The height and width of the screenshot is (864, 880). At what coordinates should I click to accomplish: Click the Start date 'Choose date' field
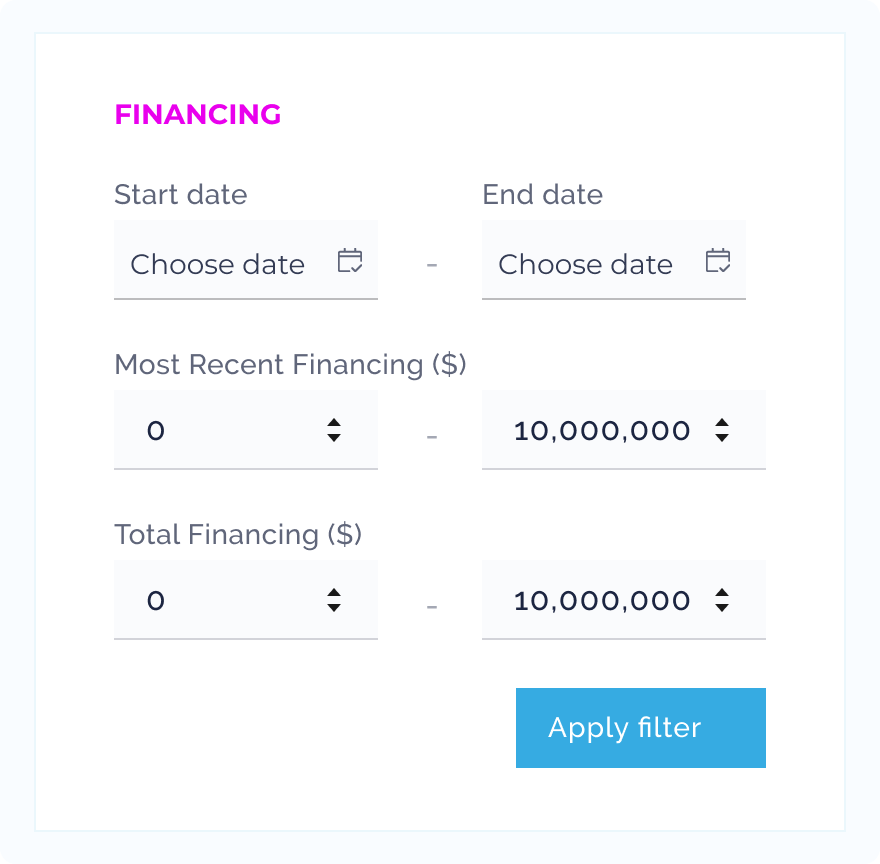218,264
